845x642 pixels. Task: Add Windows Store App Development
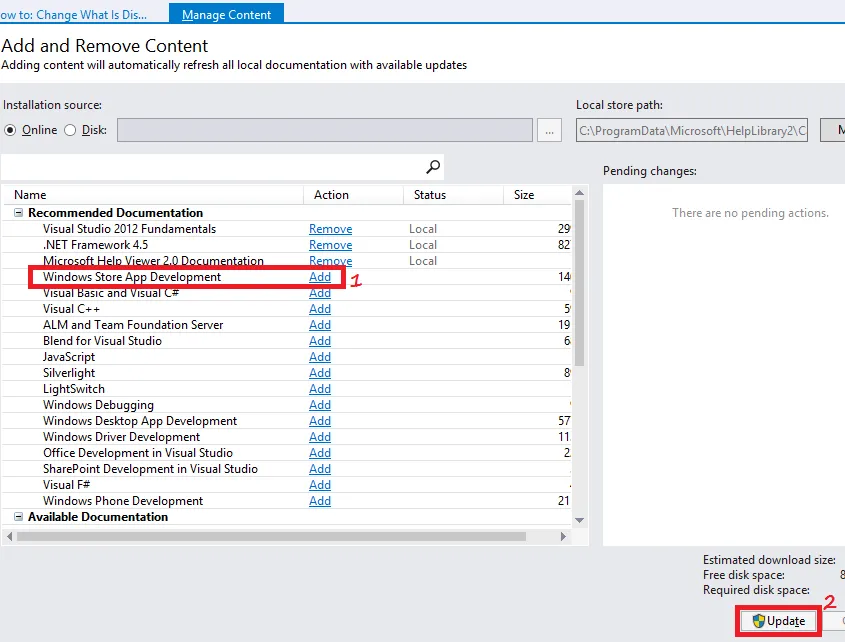pos(320,277)
